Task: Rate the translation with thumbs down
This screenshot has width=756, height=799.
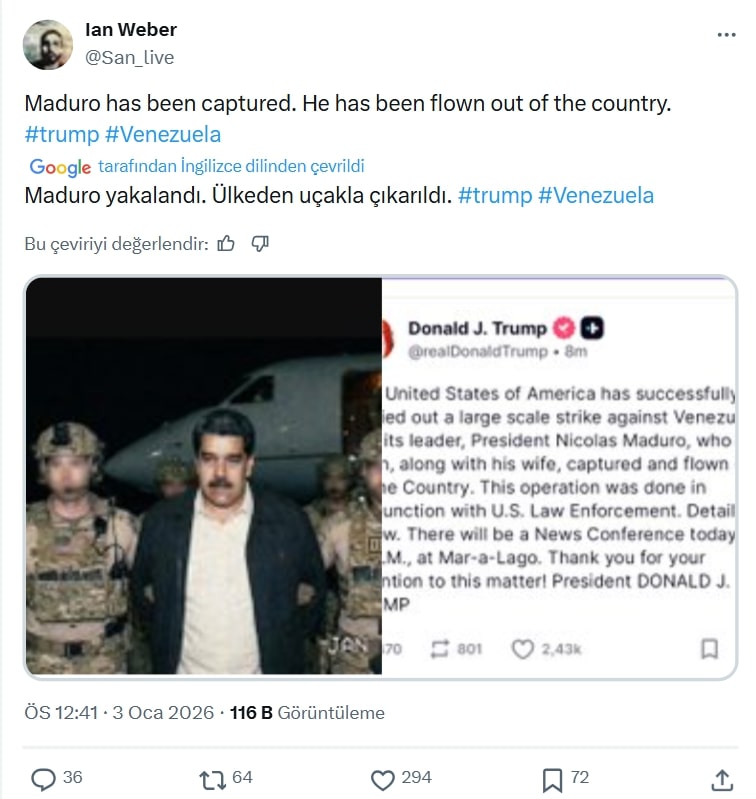Action: click(x=260, y=243)
